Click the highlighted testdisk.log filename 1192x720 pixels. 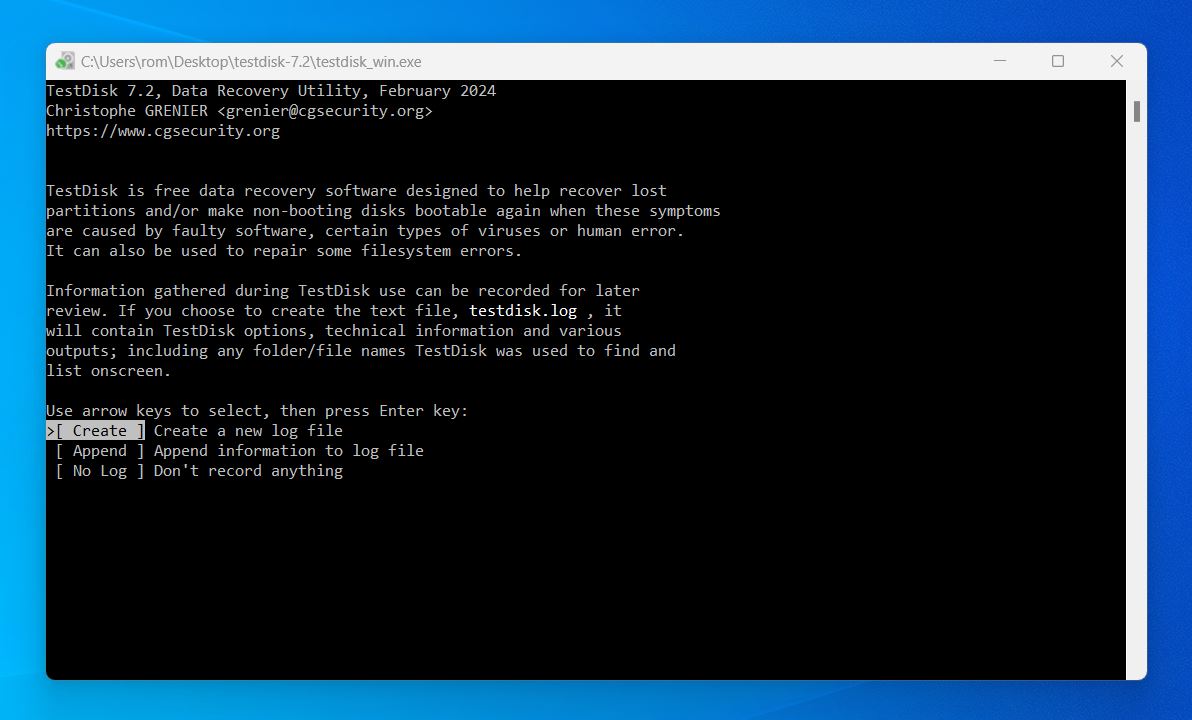tap(523, 311)
